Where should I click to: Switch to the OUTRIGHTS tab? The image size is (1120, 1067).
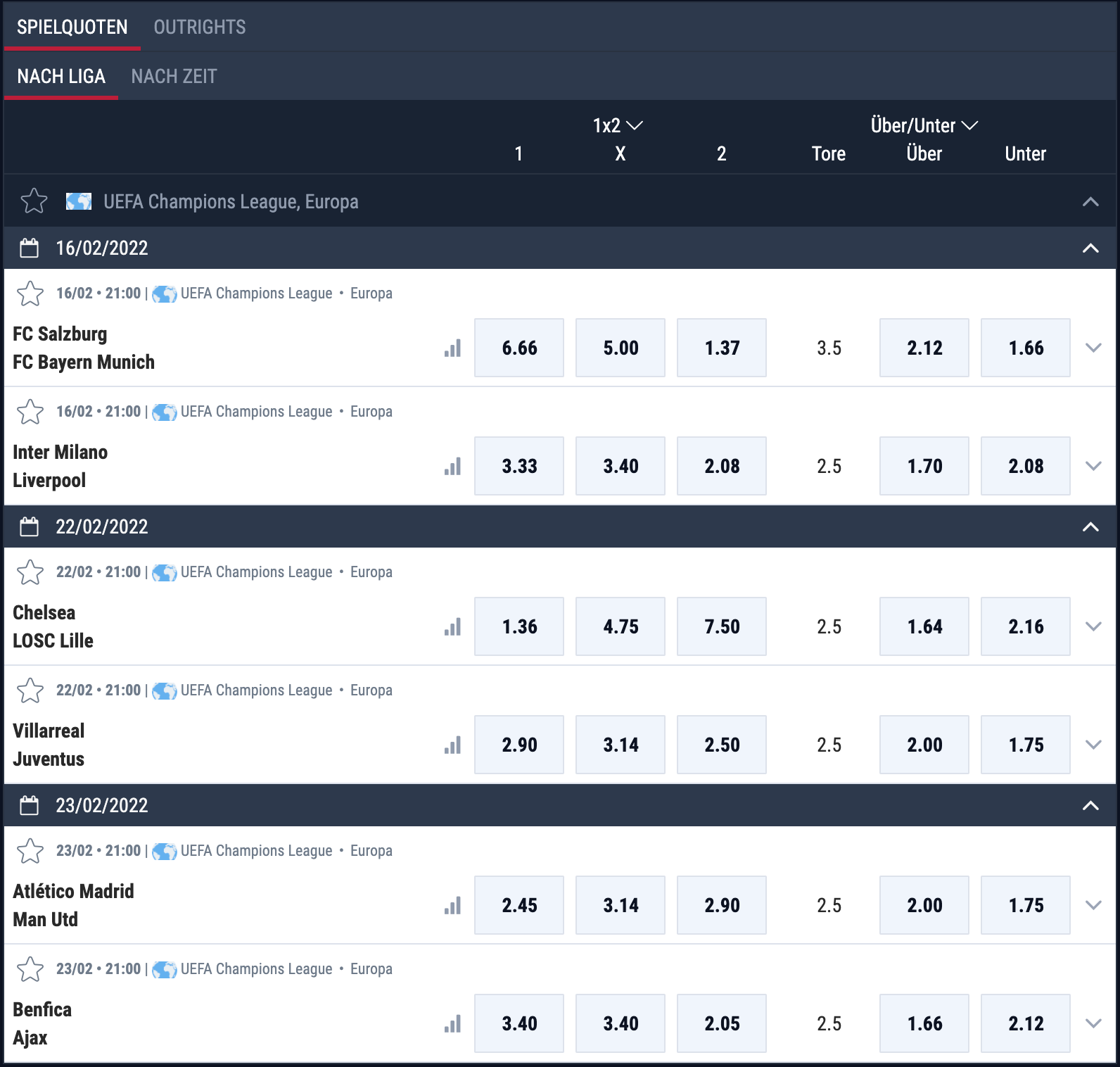[200, 27]
